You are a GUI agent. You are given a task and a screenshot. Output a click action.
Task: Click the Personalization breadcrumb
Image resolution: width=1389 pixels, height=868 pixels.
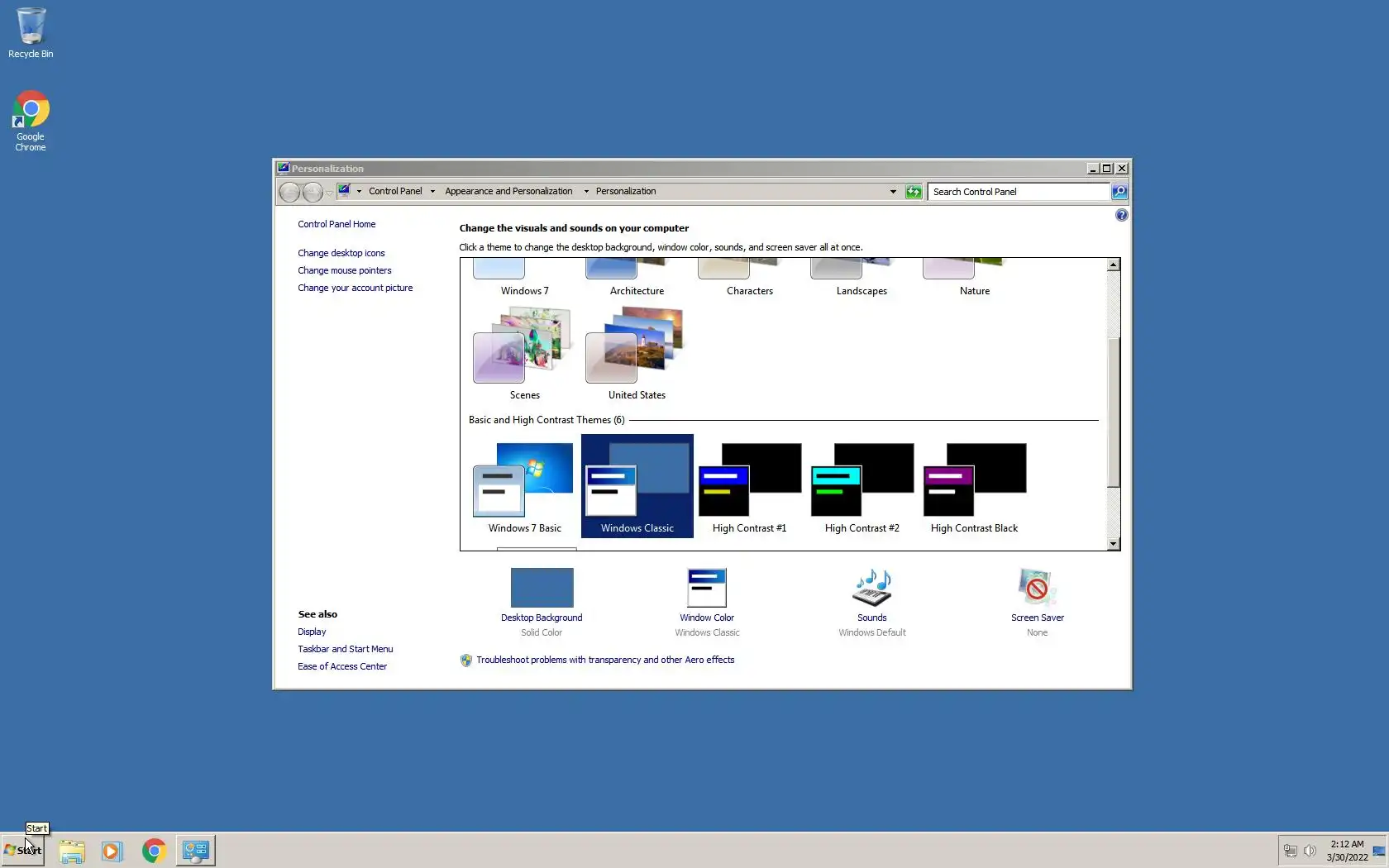pos(626,191)
